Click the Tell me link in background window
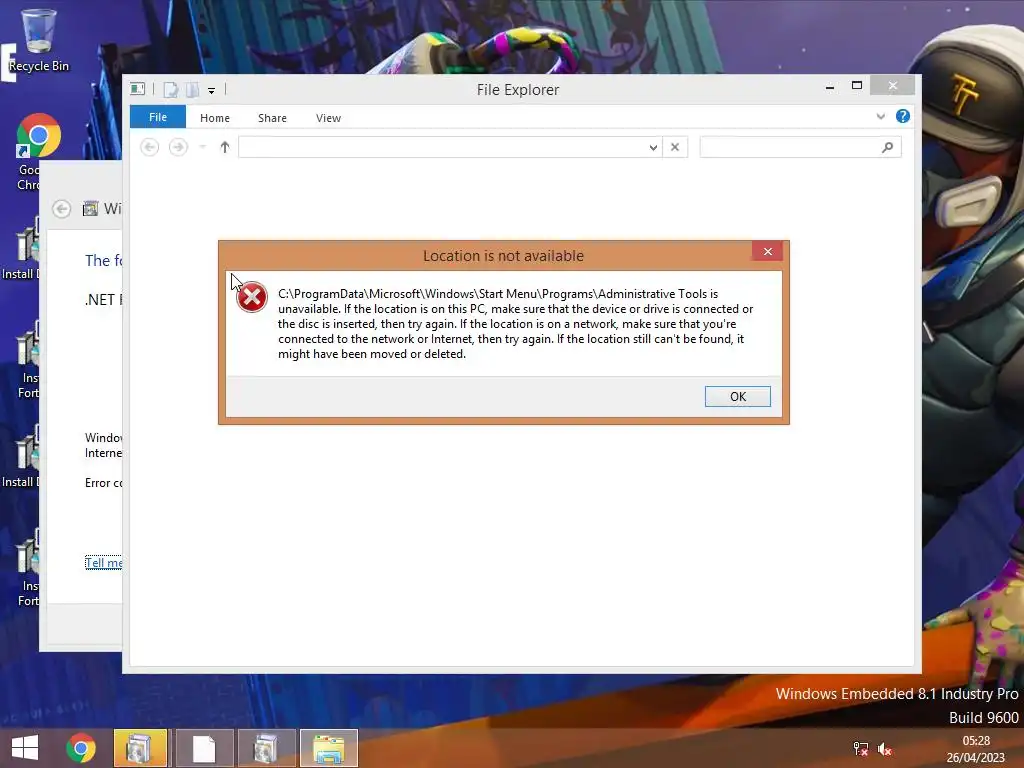Screen dimensions: 1024x768 [103, 562]
